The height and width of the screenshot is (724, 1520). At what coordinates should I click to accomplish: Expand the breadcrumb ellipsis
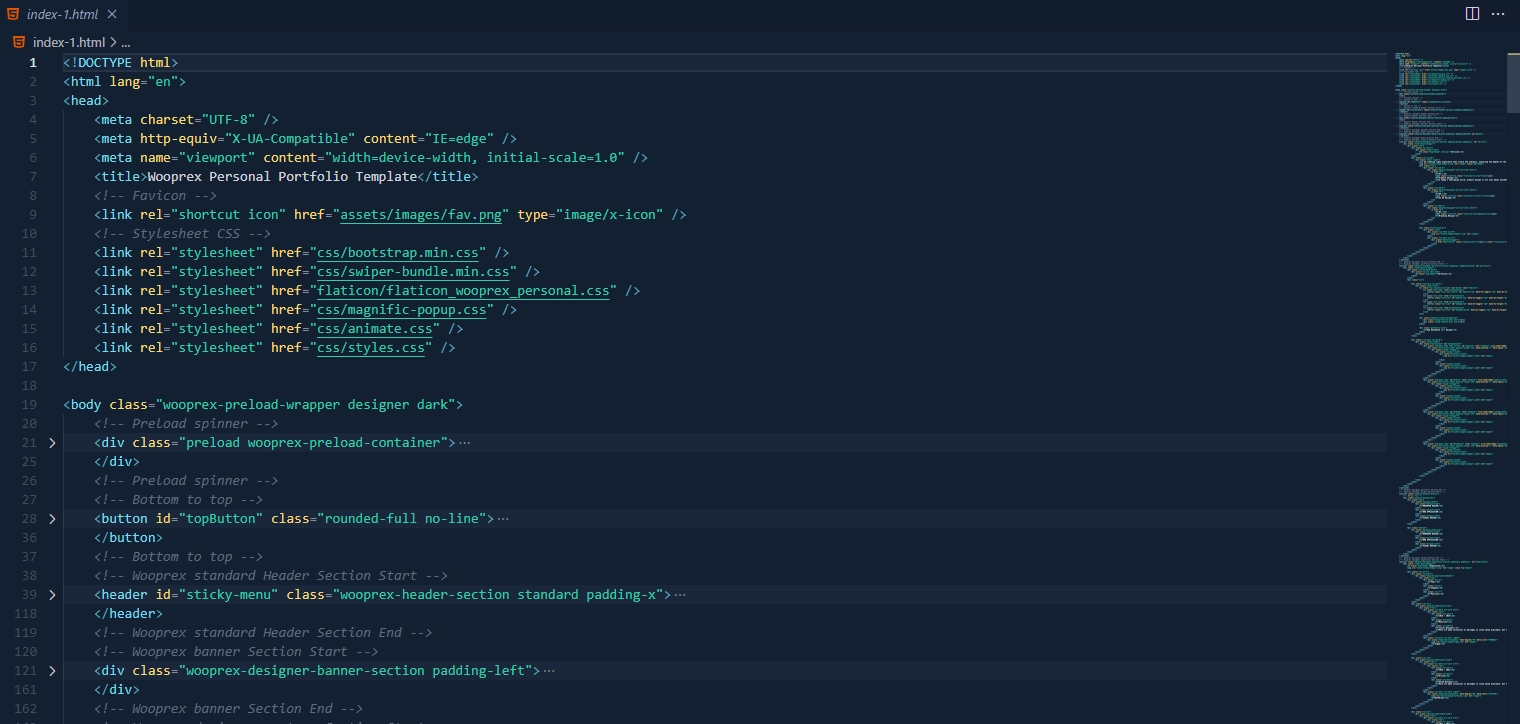click(125, 42)
